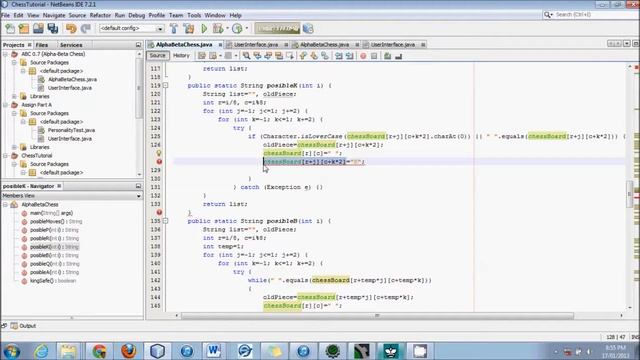640x360 pixels.
Task: Switch to the Services tab
Action: (71, 45)
